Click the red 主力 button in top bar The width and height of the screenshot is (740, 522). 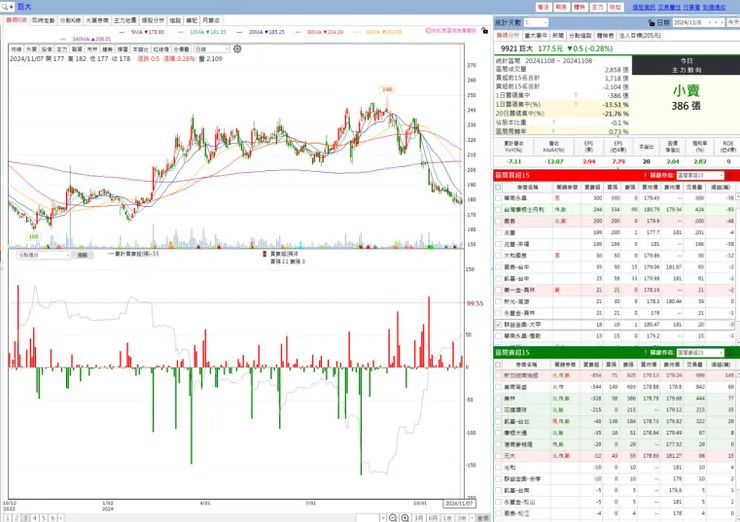(x=597, y=7)
